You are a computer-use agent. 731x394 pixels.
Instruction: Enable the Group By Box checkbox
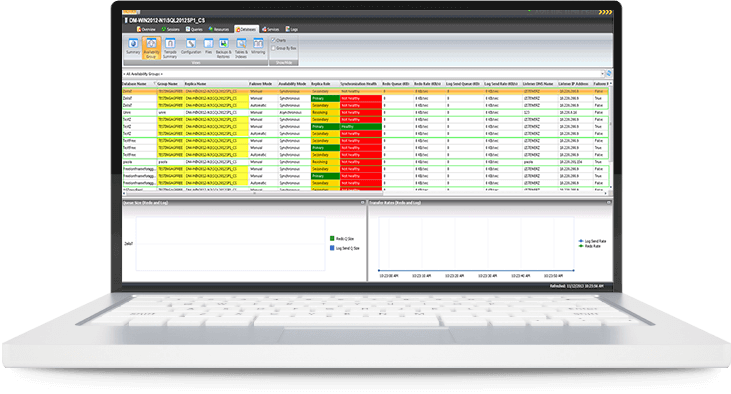tap(274, 48)
